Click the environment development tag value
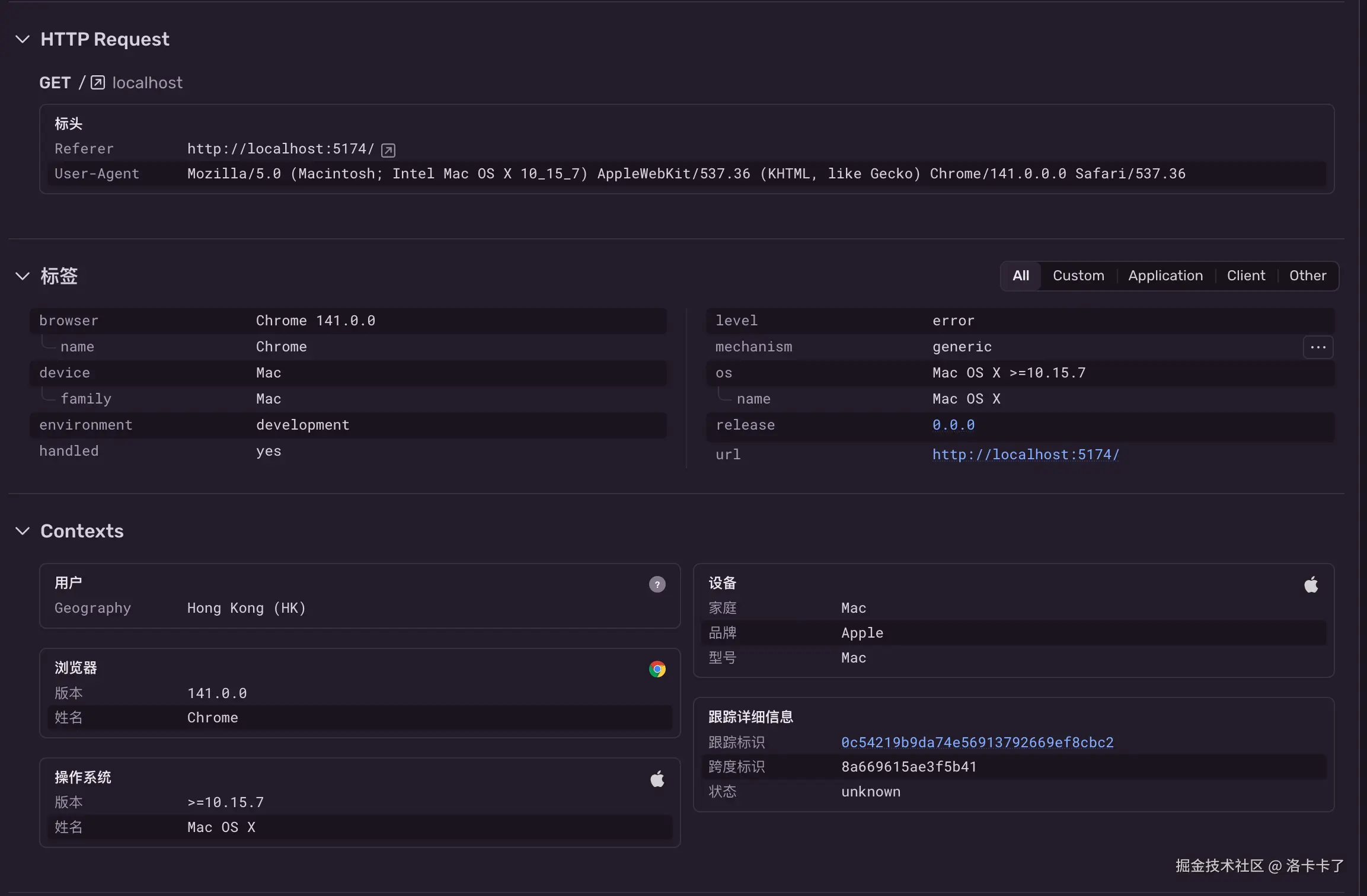1367x896 pixels. 302,425
